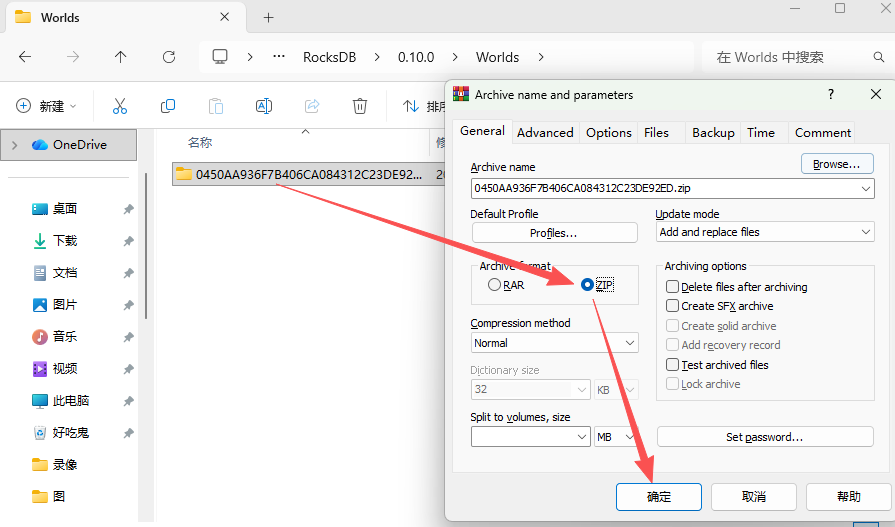Check the Create SFX archive option
895x527 pixels.
(x=673, y=306)
